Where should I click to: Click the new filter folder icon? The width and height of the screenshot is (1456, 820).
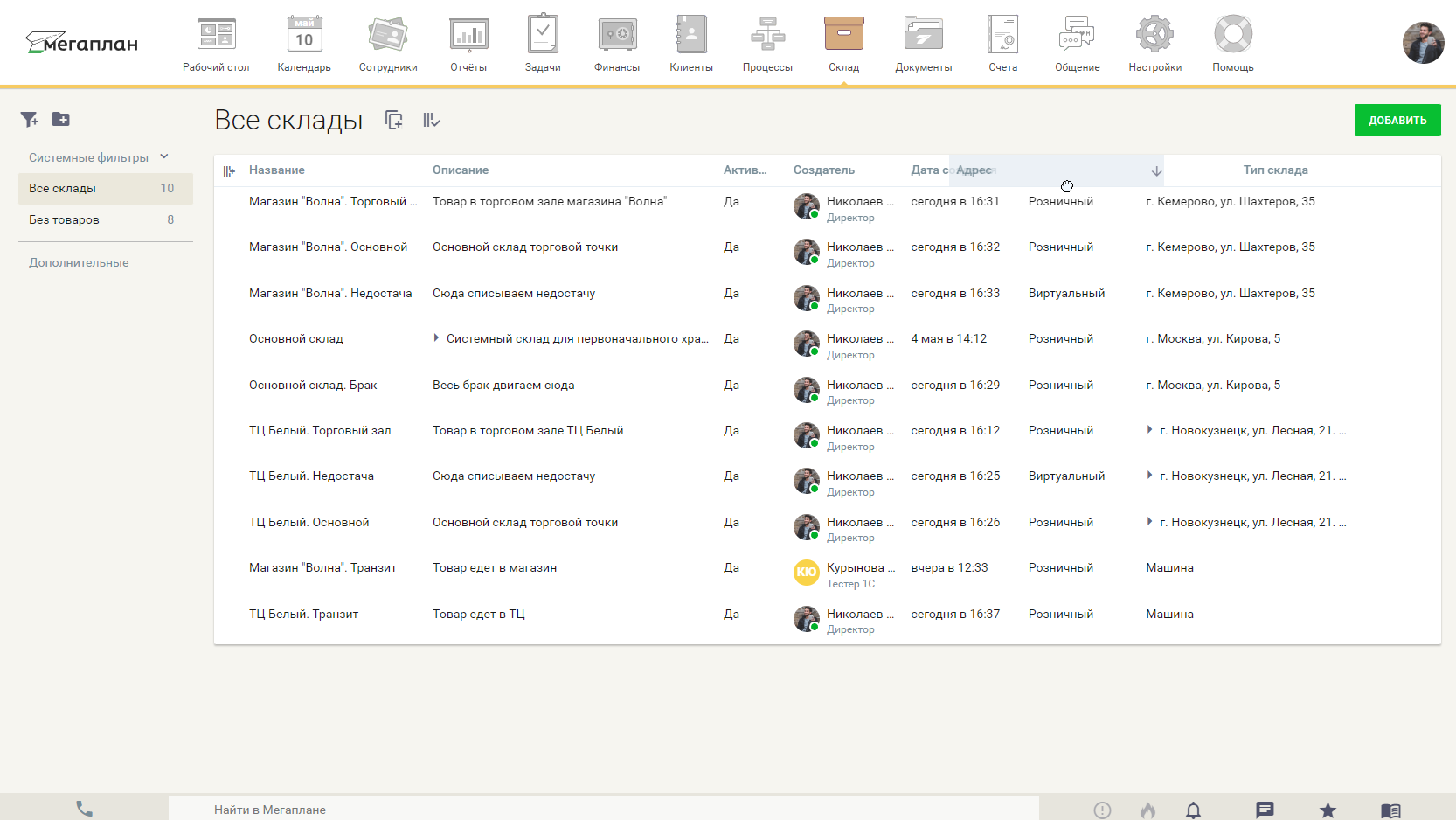click(60, 119)
